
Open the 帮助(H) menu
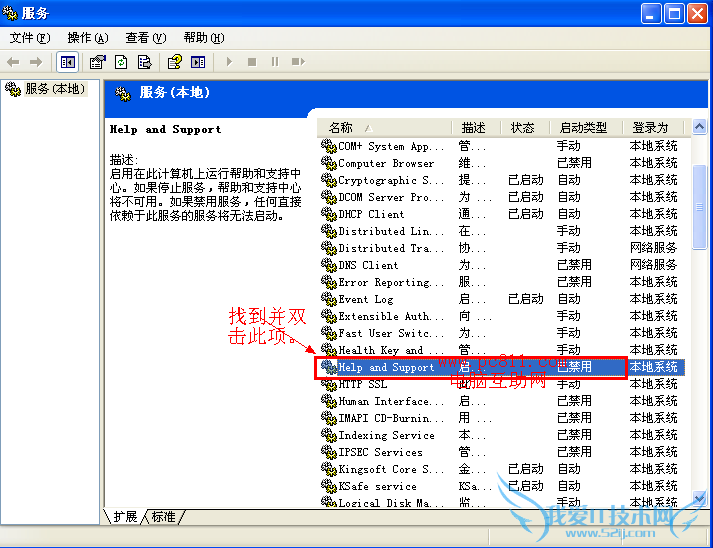(x=204, y=38)
